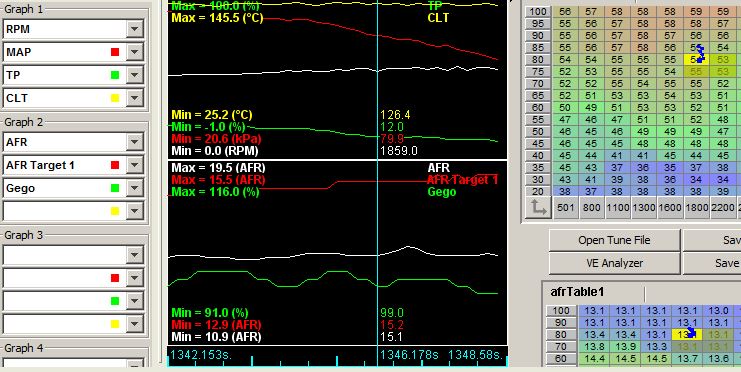Click the axis swap arrows icon in VE table
This screenshot has height=372, width=741.
tap(538, 208)
